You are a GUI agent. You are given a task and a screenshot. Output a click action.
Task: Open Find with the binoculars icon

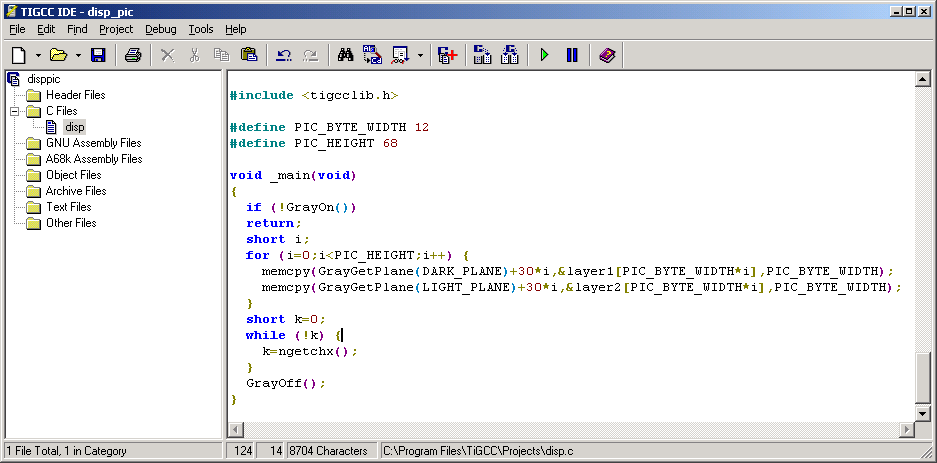(x=345, y=56)
